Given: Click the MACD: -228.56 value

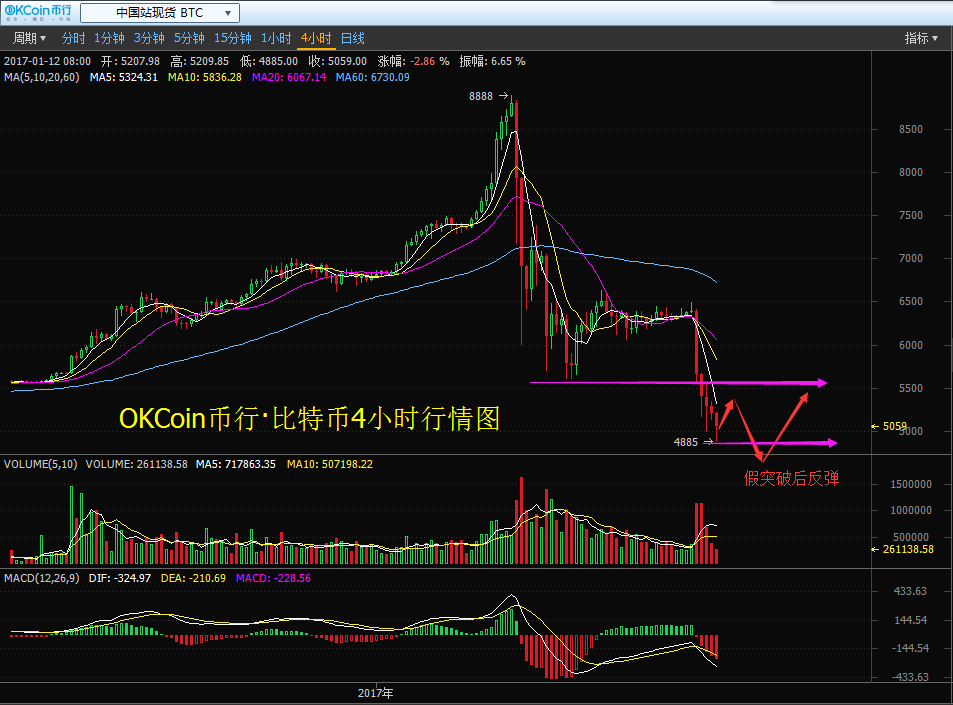Looking at the screenshot, I should point(273,578).
